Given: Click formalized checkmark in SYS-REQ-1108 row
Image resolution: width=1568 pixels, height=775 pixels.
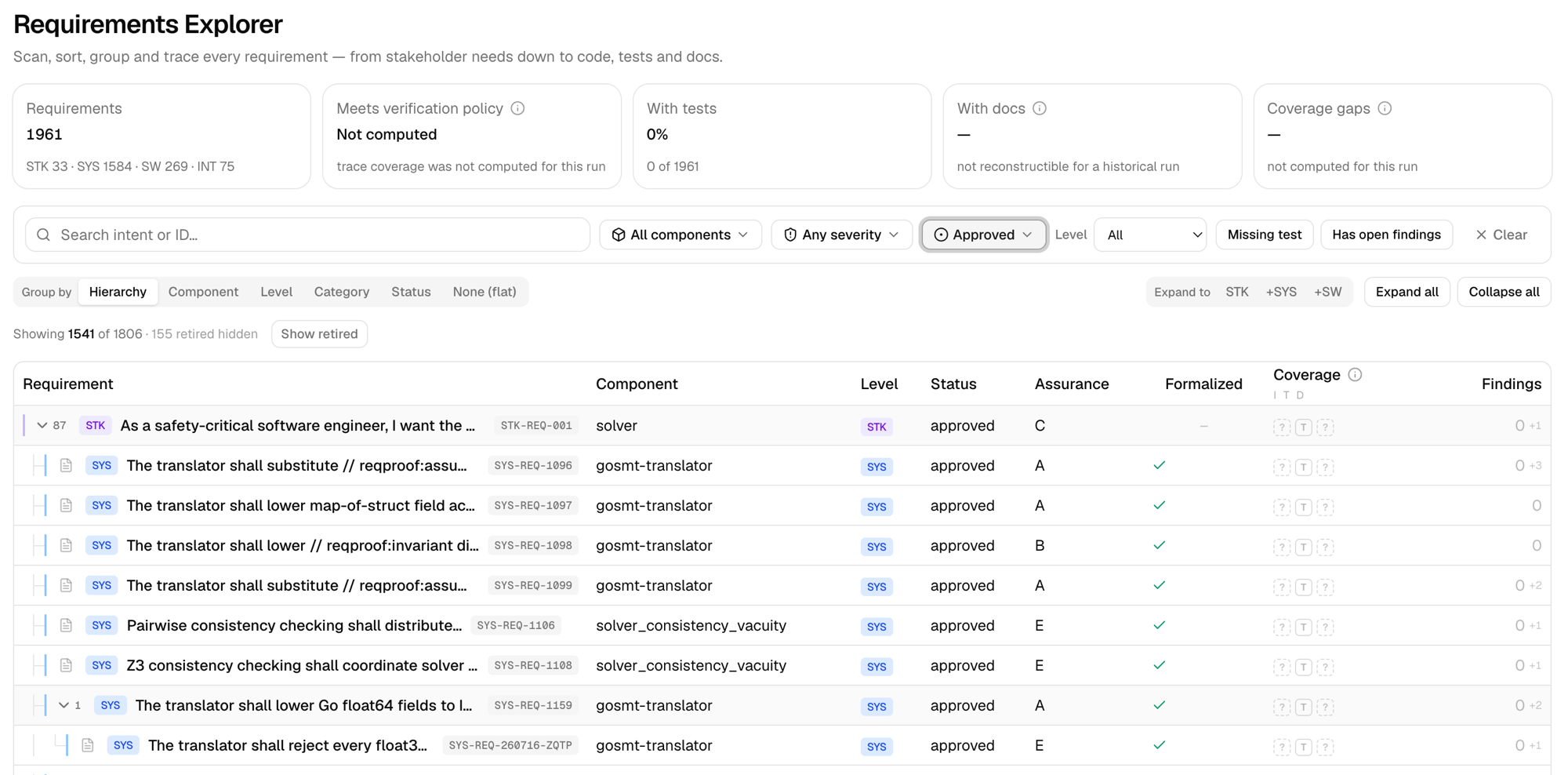Looking at the screenshot, I should (1160, 665).
